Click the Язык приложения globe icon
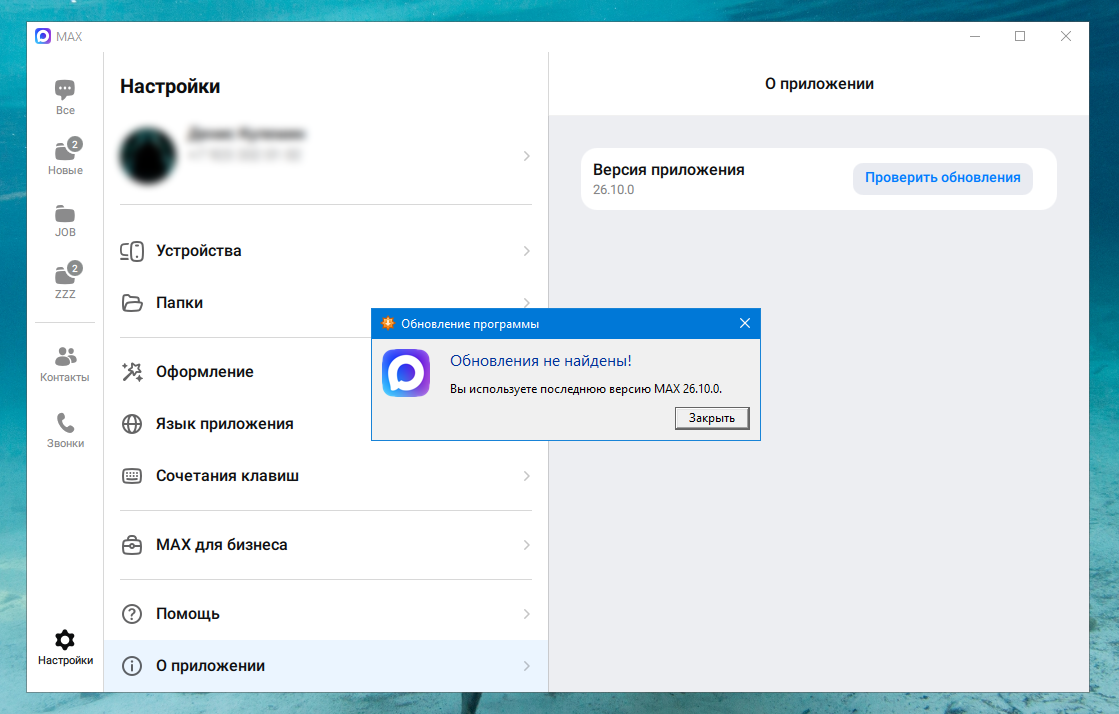 coord(132,424)
